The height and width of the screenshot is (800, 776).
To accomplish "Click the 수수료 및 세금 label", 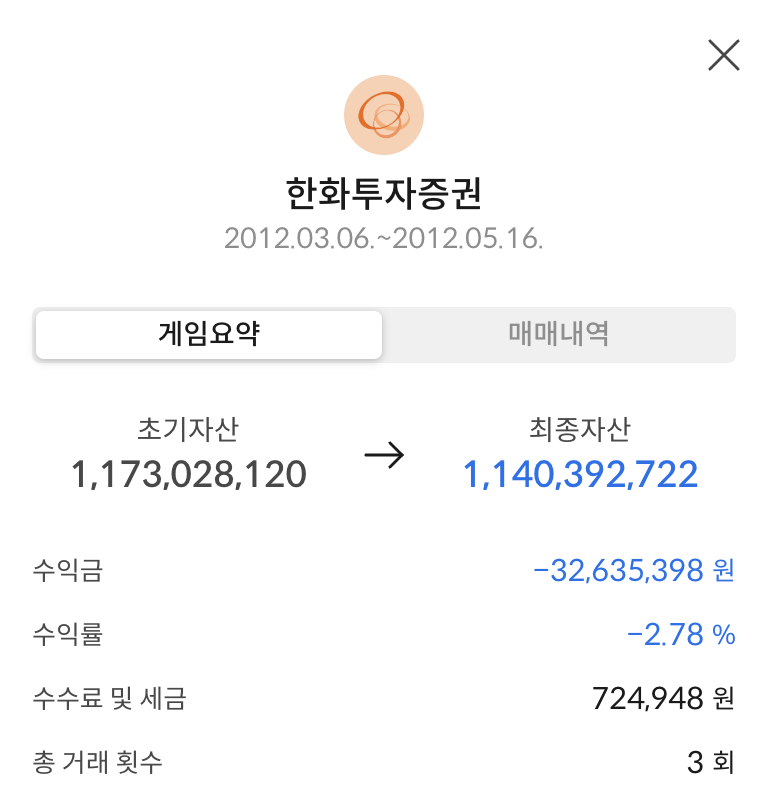I will click(110, 698).
